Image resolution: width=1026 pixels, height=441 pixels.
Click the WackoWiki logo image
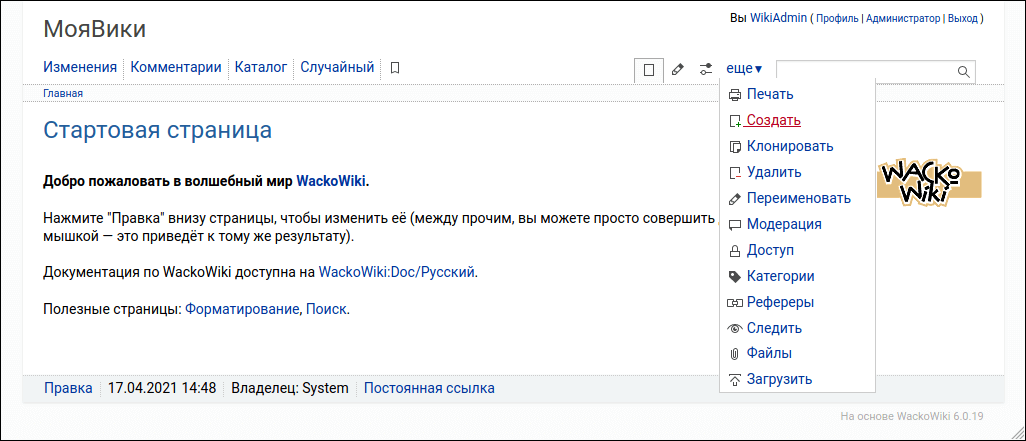pos(928,181)
